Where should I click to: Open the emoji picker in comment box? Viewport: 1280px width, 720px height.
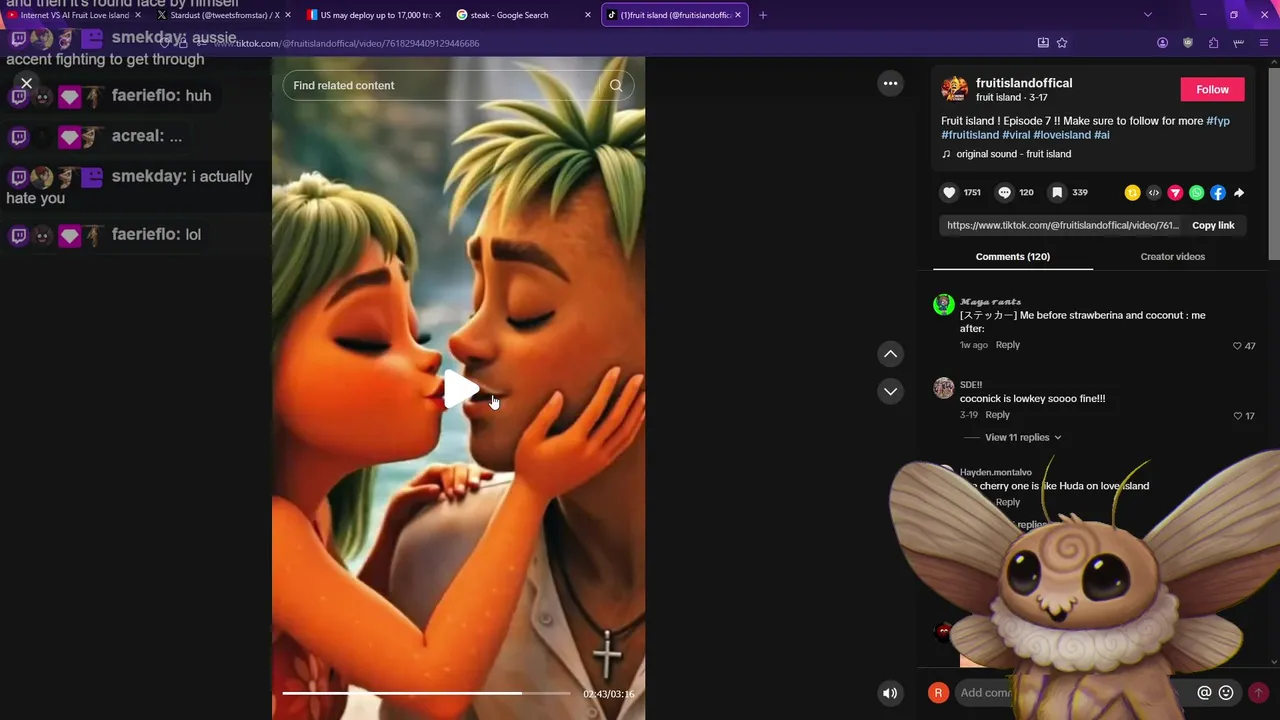click(1226, 693)
